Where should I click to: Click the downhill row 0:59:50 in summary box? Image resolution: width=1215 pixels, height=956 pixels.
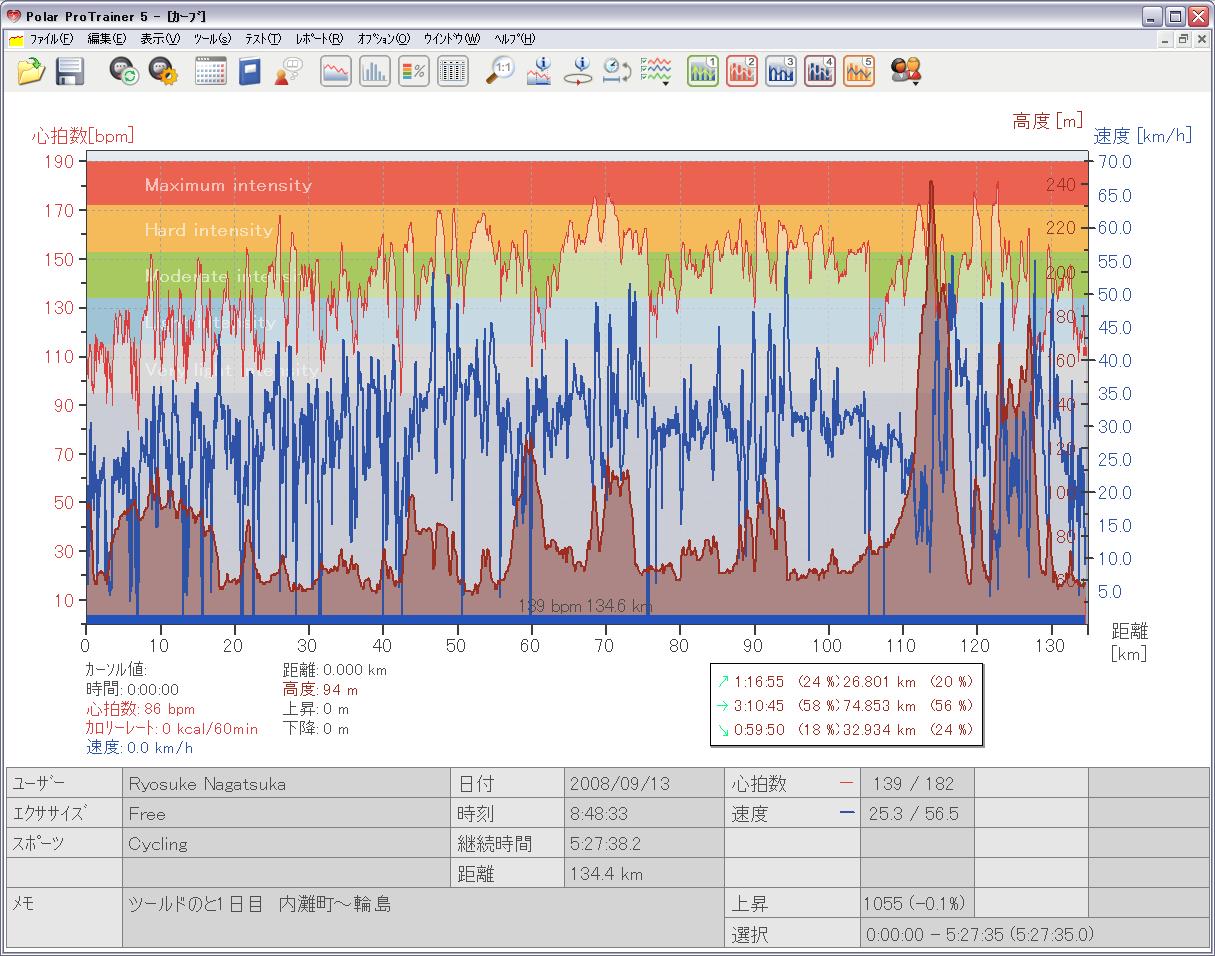pos(845,729)
